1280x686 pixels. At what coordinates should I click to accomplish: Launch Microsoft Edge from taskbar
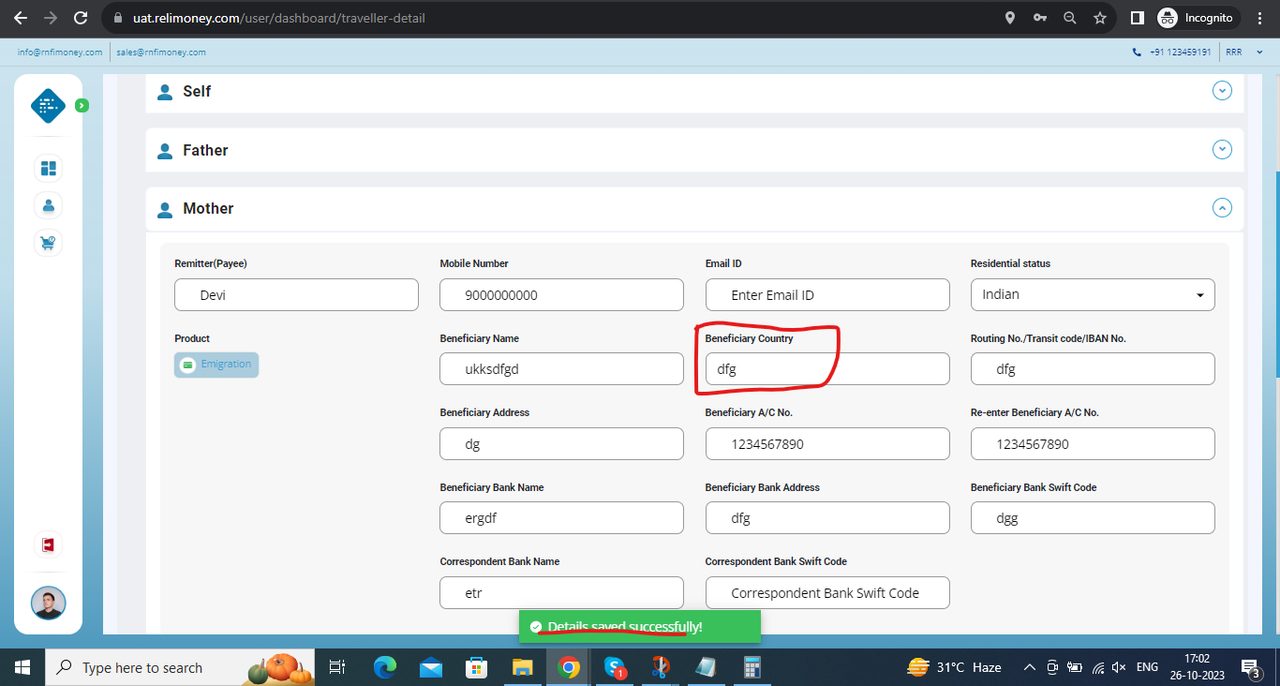click(385, 667)
